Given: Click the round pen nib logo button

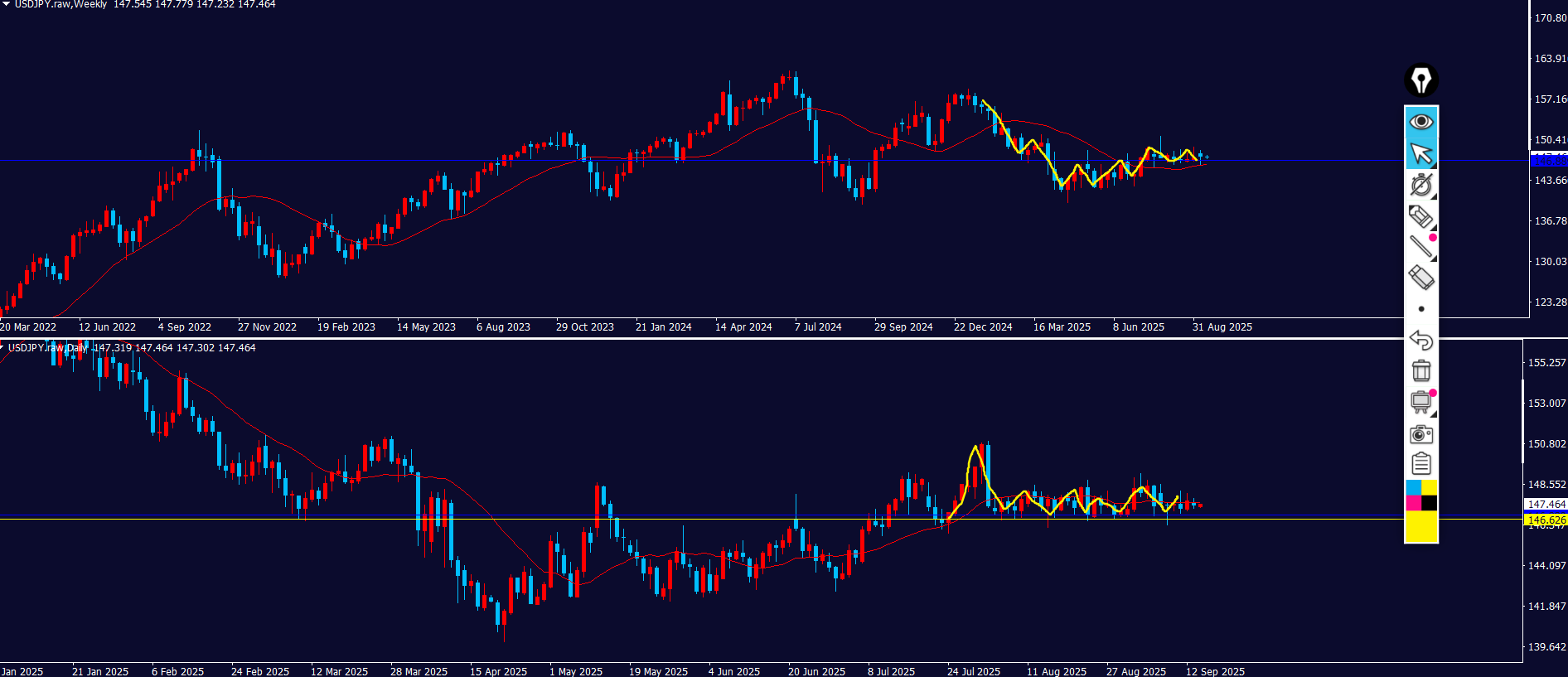Looking at the screenshot, I should click(x=1420, y=80).
